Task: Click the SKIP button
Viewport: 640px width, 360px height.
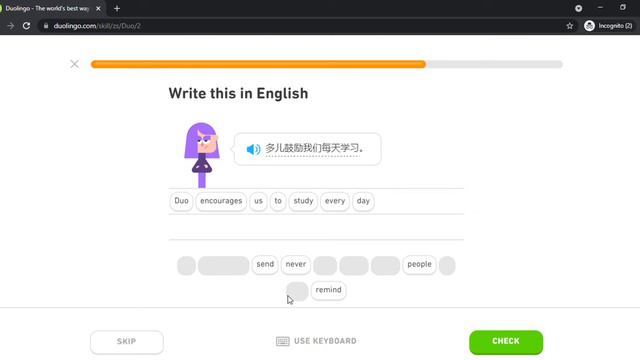Action: 127,342
